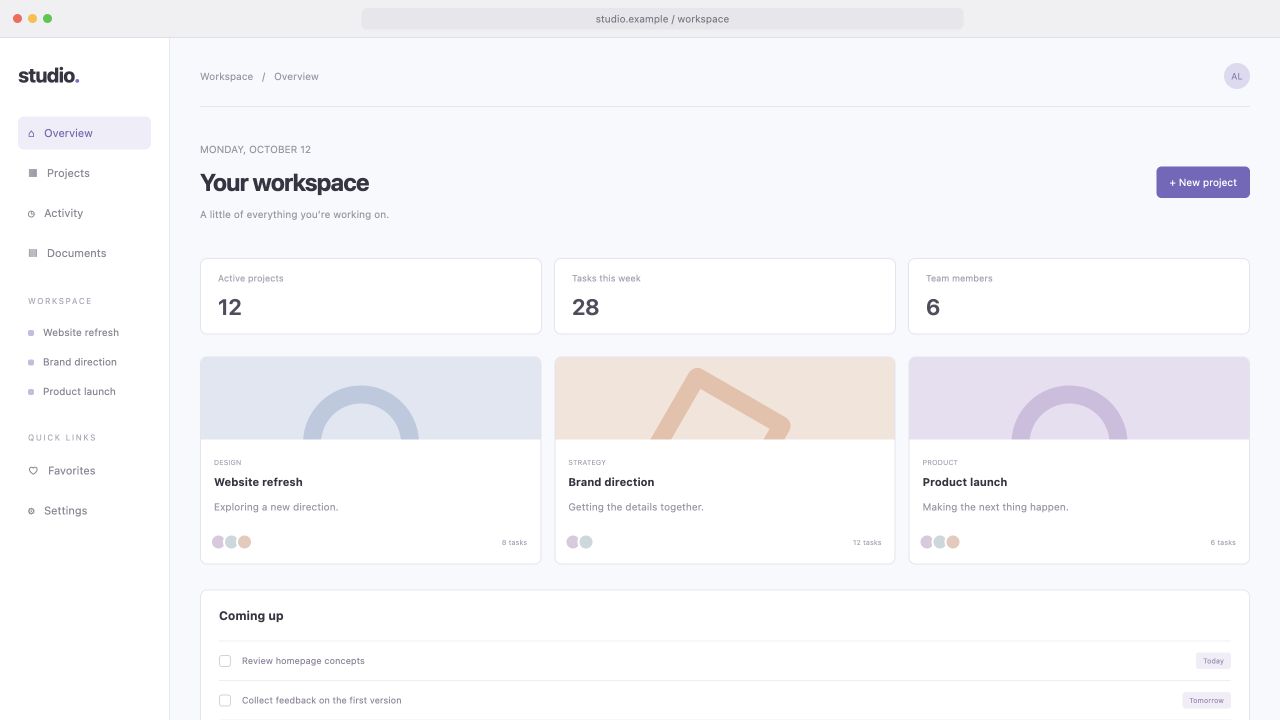Image resolution: width=1280 pixels, height=720 pixels.
Task: Open Settings quick link
Action: coord(84,511)
